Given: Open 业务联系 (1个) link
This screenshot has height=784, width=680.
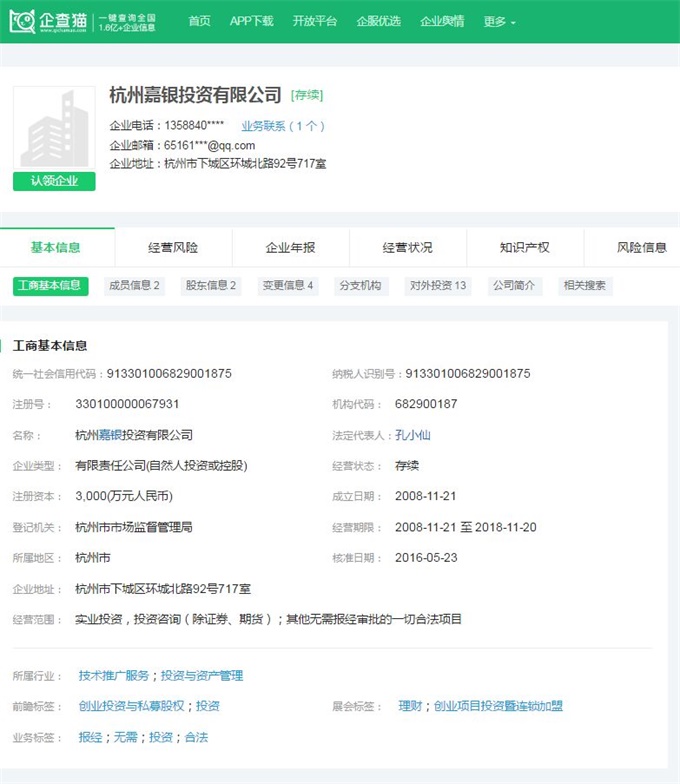Looking at the screenshot, I should 283,126.
